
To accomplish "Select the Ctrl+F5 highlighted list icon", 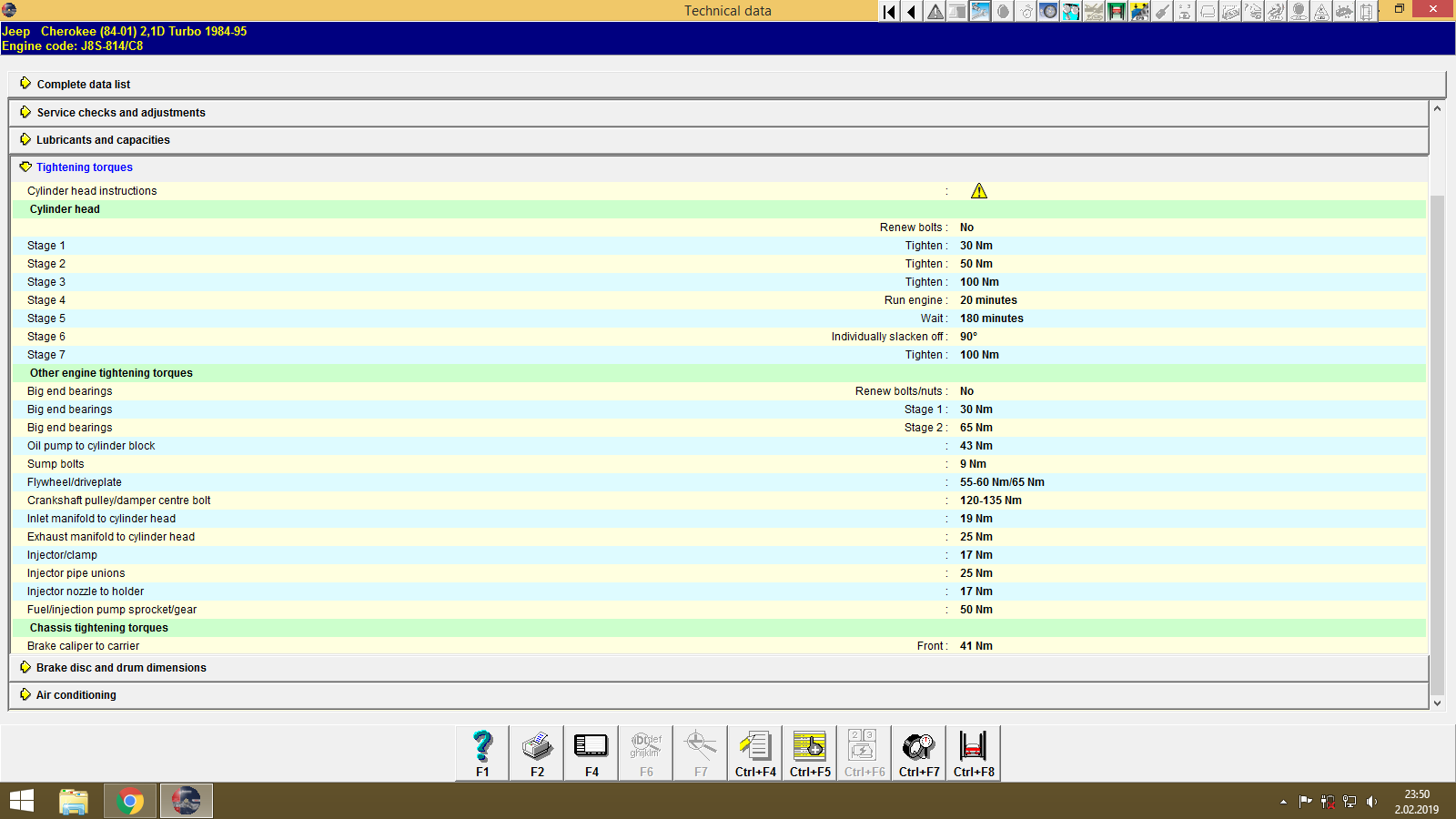I will [x=809, y=752].
